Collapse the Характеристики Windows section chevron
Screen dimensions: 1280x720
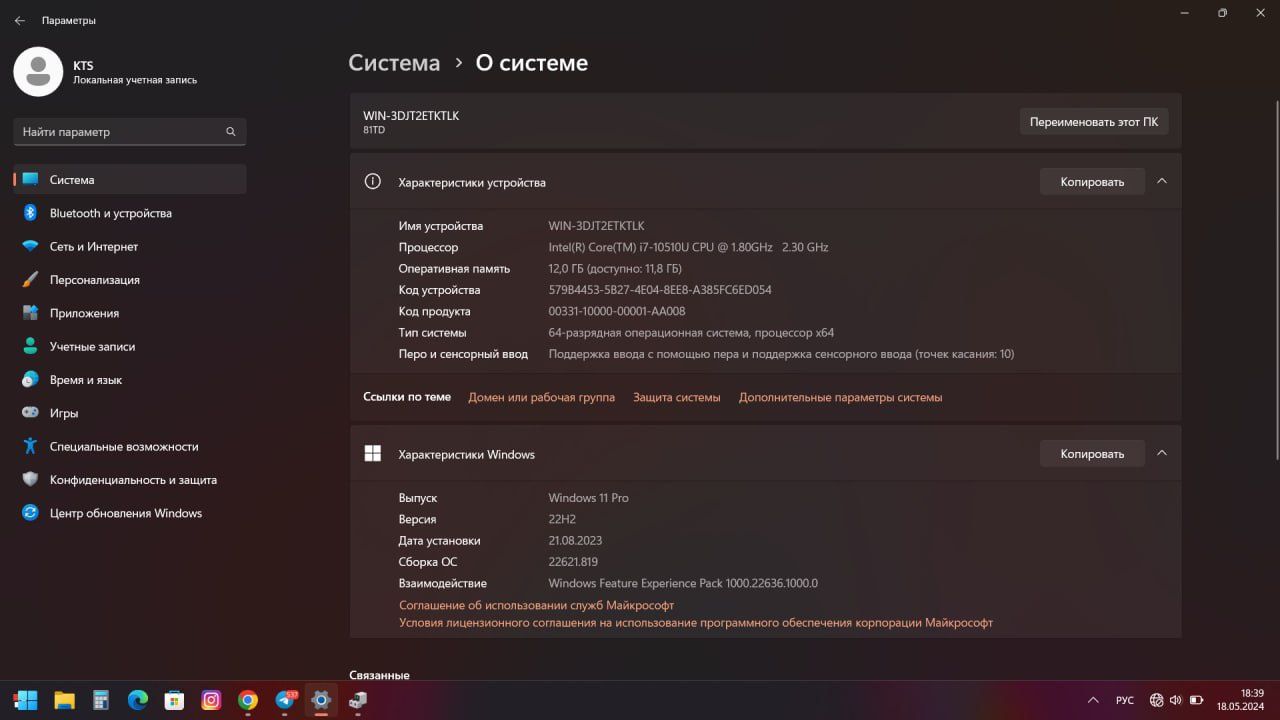tap(1161, 453)
